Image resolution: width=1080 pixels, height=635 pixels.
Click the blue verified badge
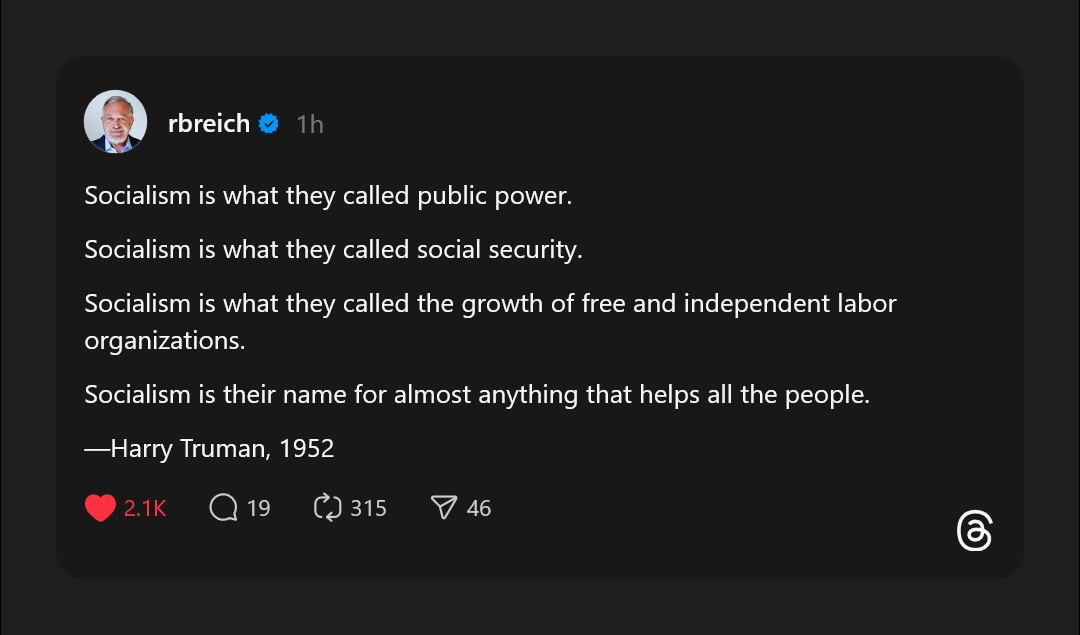(268, 123)
